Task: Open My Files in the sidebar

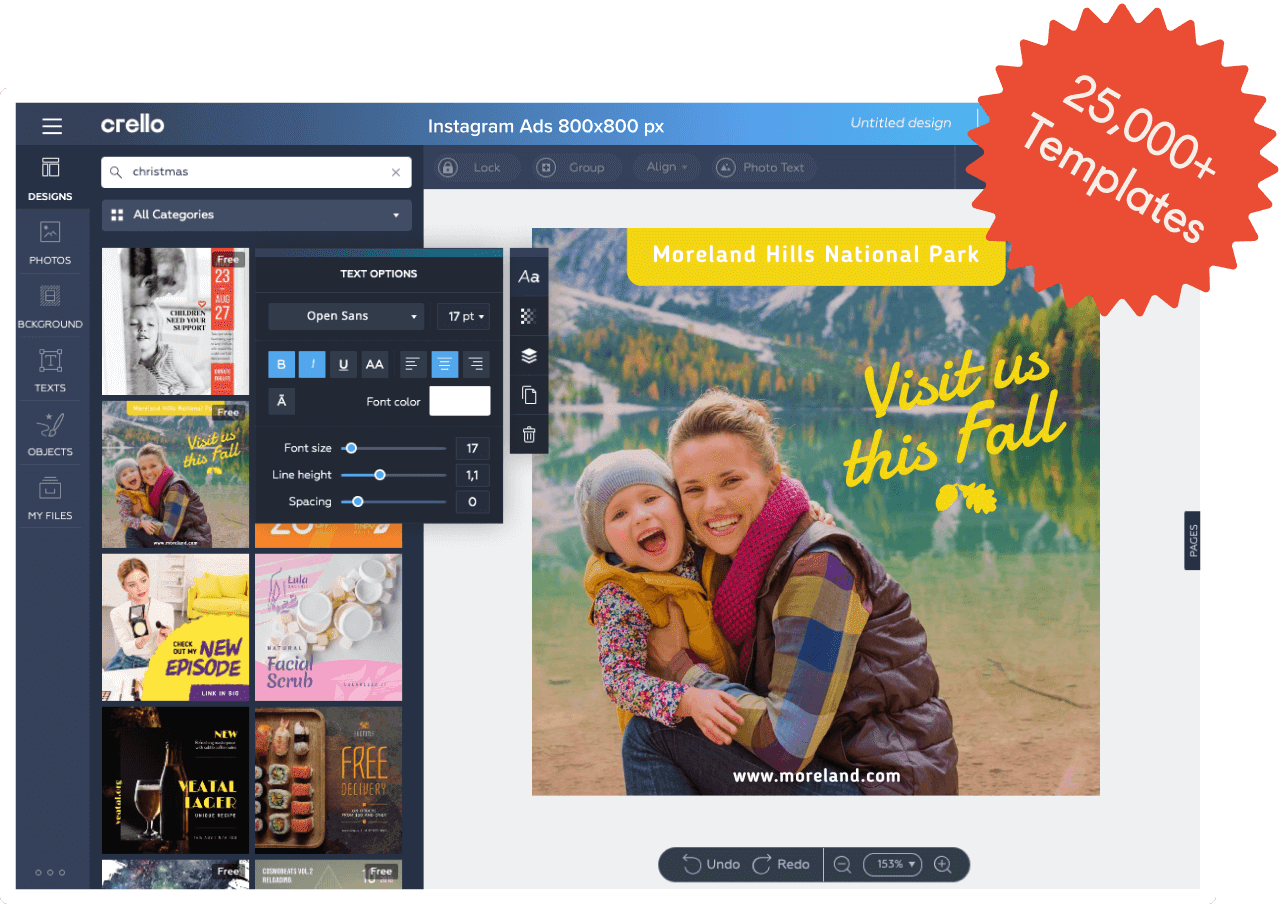Action: pyautogui.click(x=50, y=498)
